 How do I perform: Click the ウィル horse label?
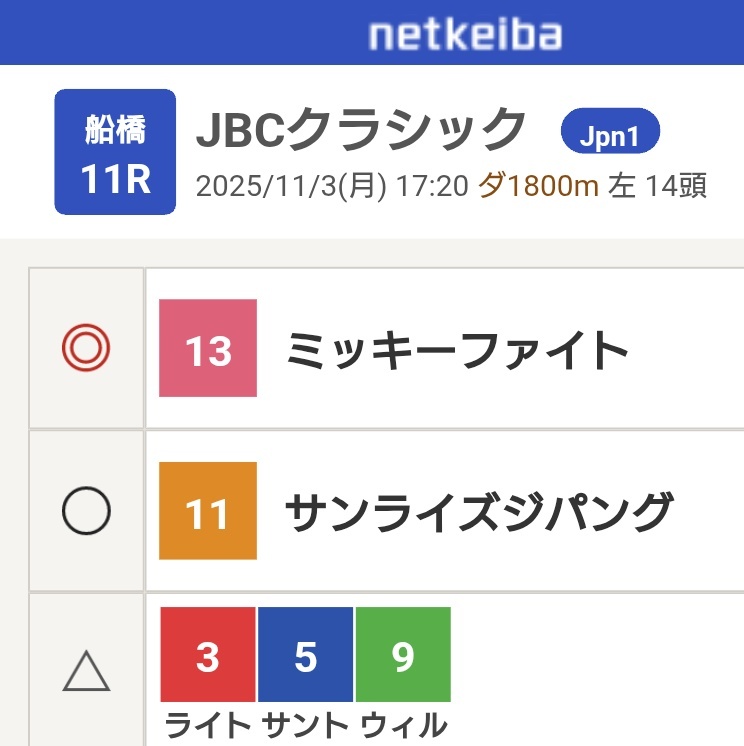pos(404,725)
